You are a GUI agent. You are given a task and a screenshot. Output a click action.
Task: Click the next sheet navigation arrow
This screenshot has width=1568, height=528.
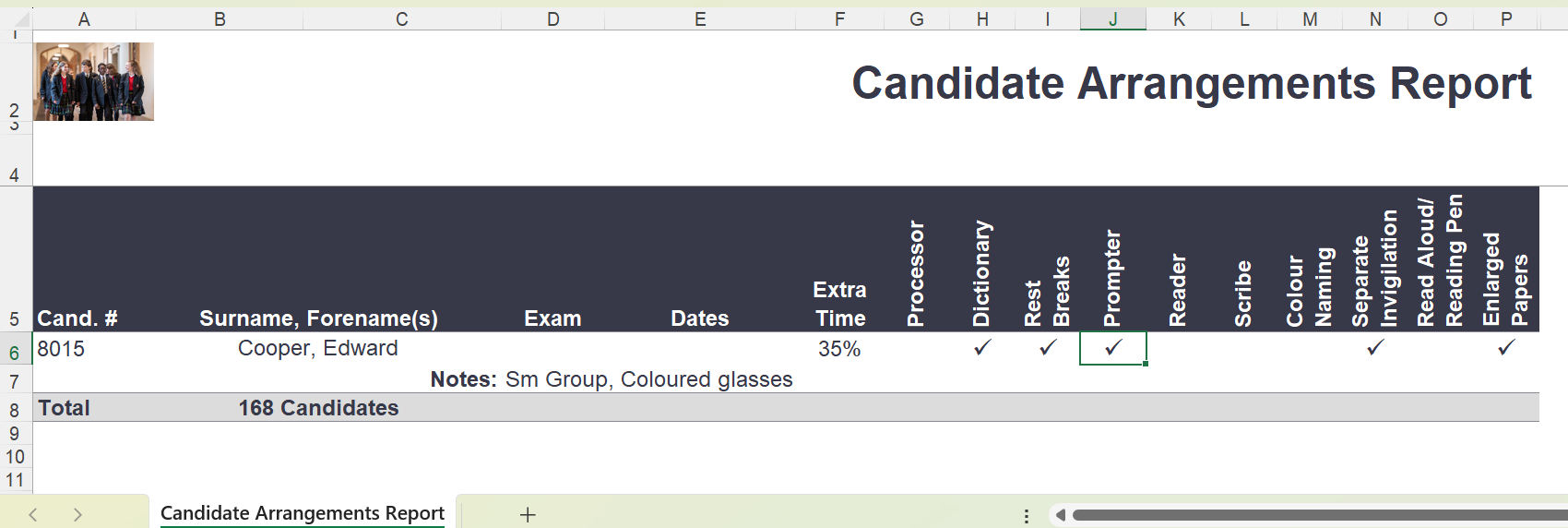77,514
